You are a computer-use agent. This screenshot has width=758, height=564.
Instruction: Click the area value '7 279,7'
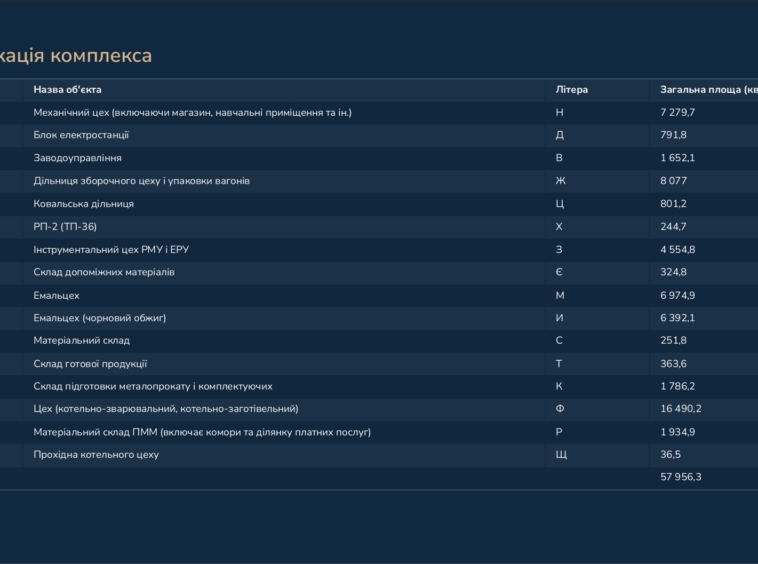[678, 113]
